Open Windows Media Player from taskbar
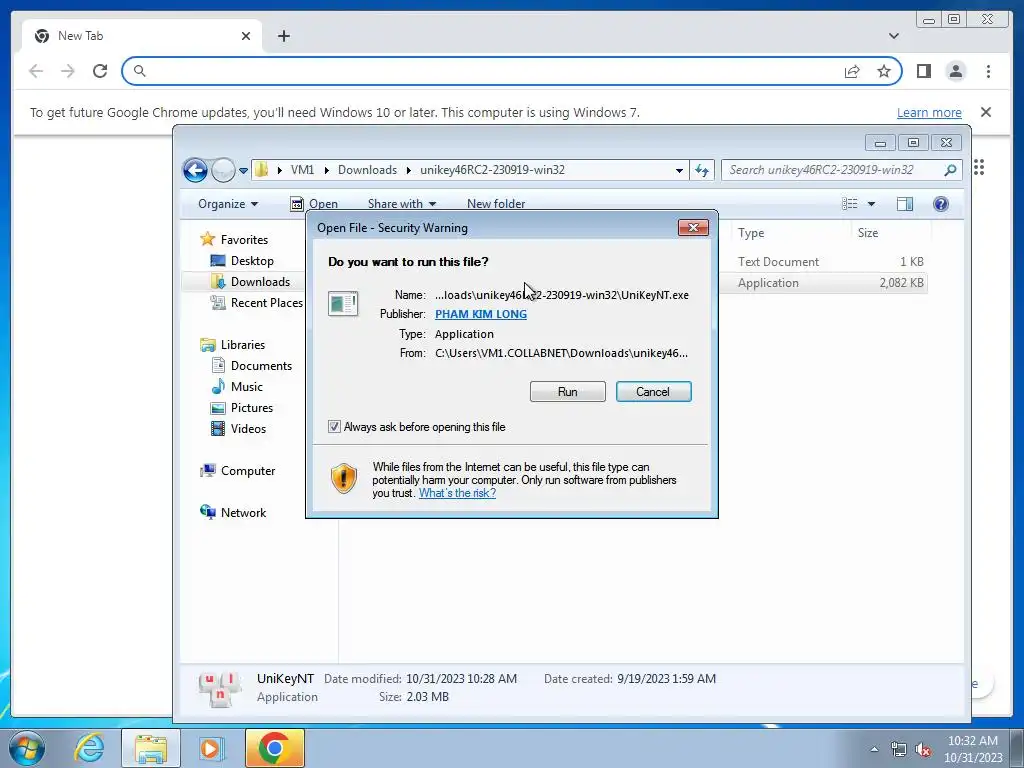 [x=210, y=748]
